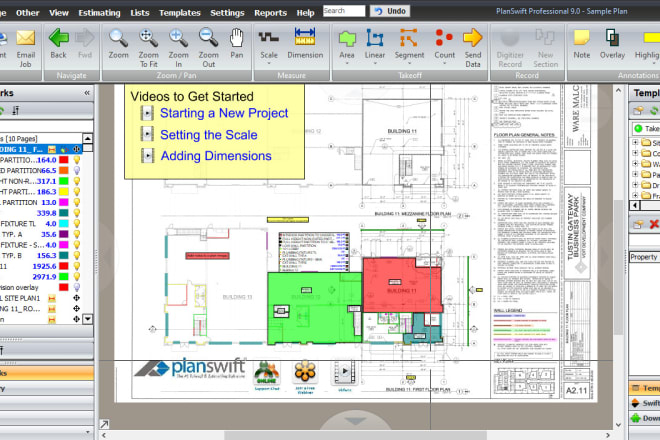Expand the bottom gray arrow handle under the plan
Viewport: 660px width, 440px height.
[355, 421]
